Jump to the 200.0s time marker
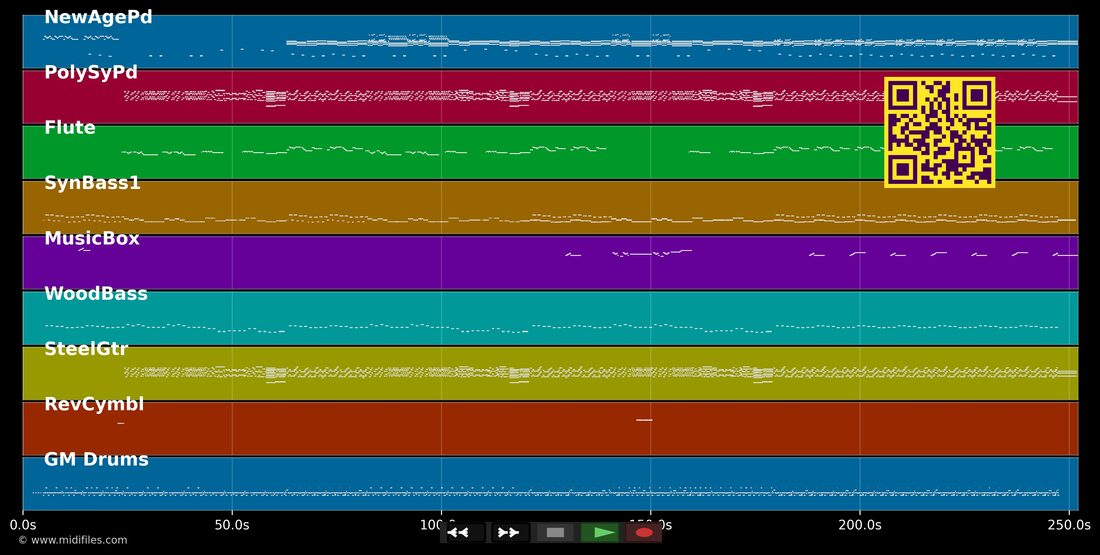Image resolution: width=1100 pixels, height=555 pixels. 860,525
